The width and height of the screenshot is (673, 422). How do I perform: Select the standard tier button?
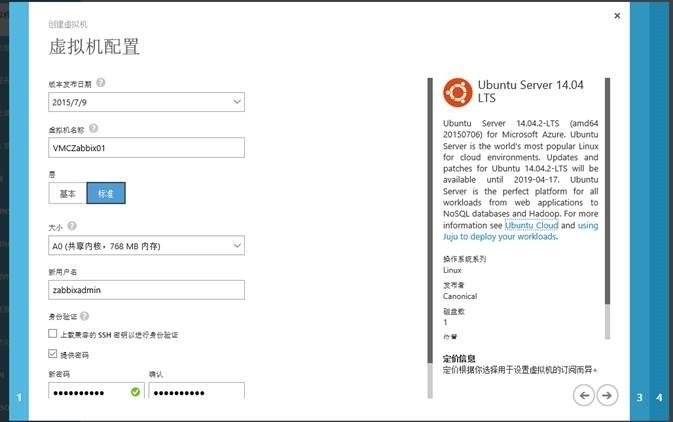(x=106, y=193)
